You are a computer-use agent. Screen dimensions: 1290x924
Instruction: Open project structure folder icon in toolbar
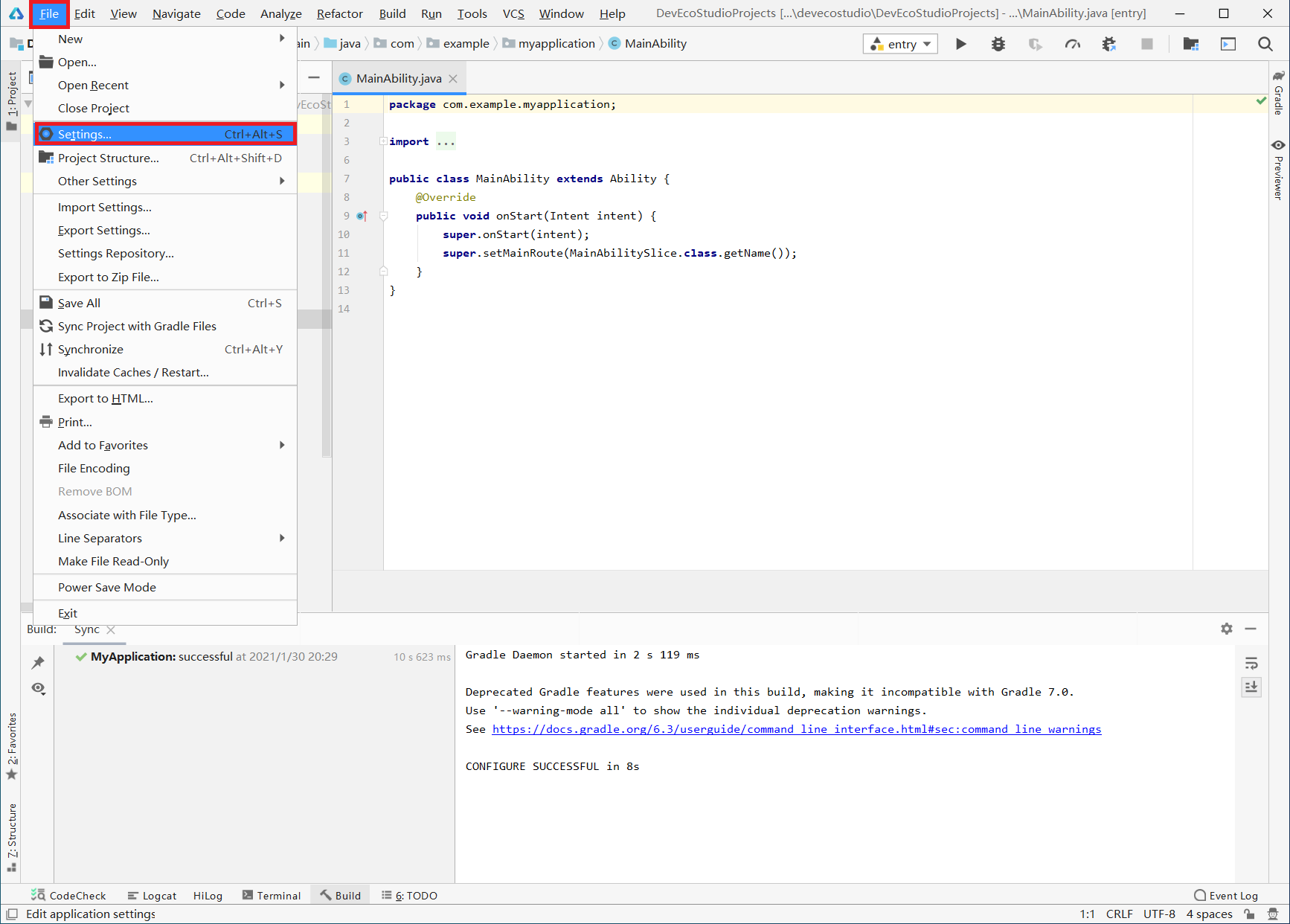[x=1190, y=44]
